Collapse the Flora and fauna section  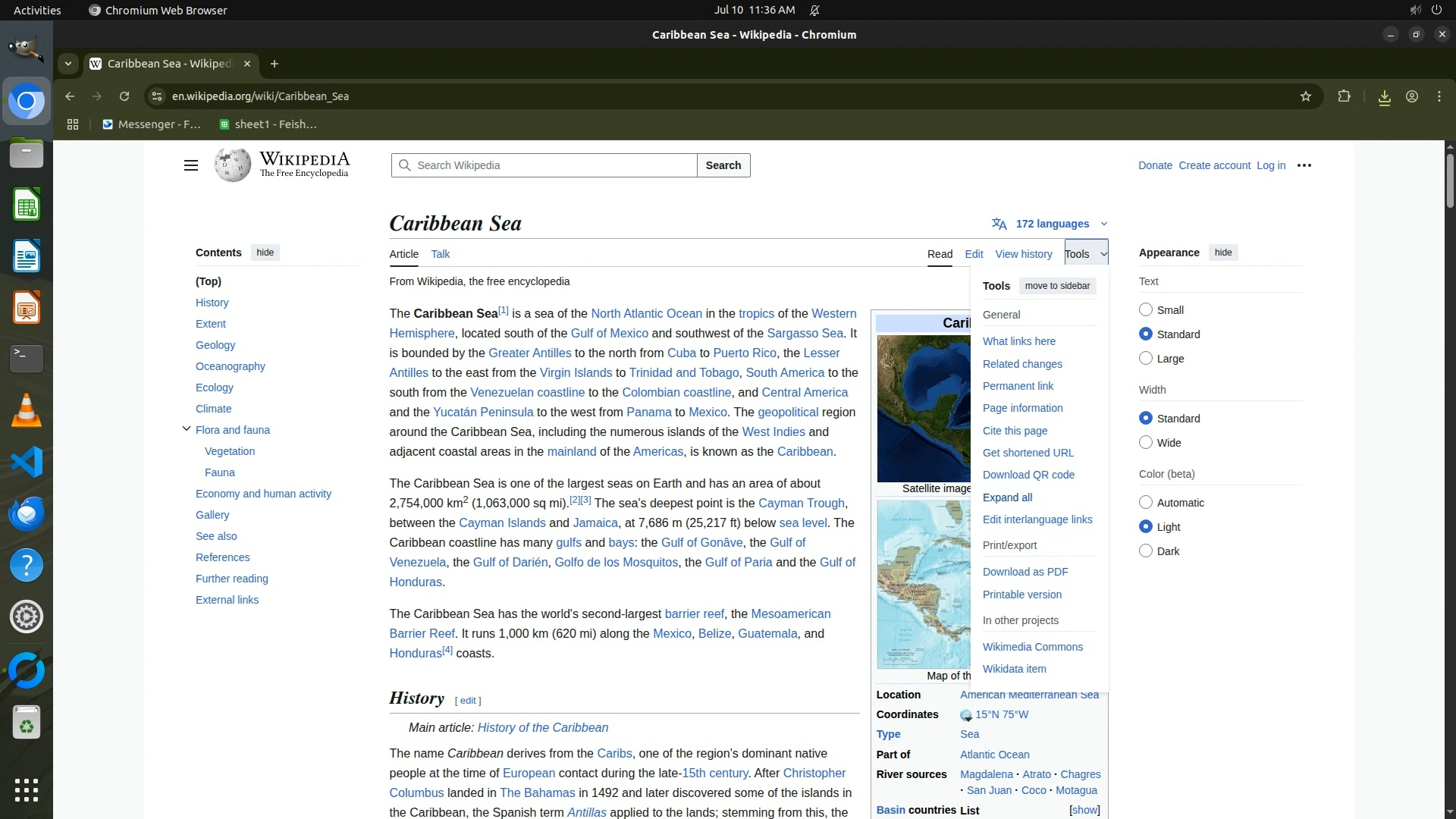(x=187, y=429)
